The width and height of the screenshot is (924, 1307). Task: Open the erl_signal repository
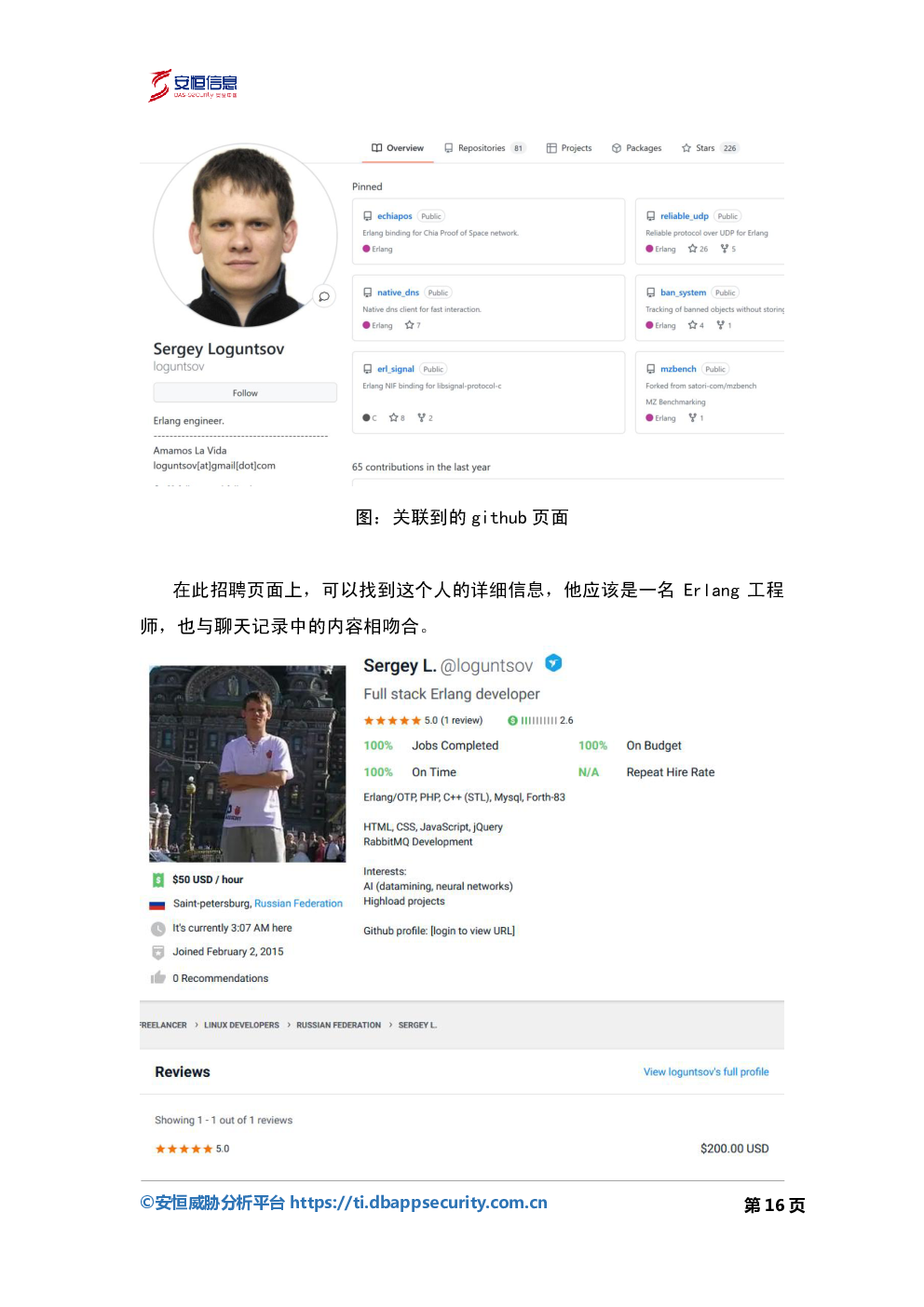[395, 369]
